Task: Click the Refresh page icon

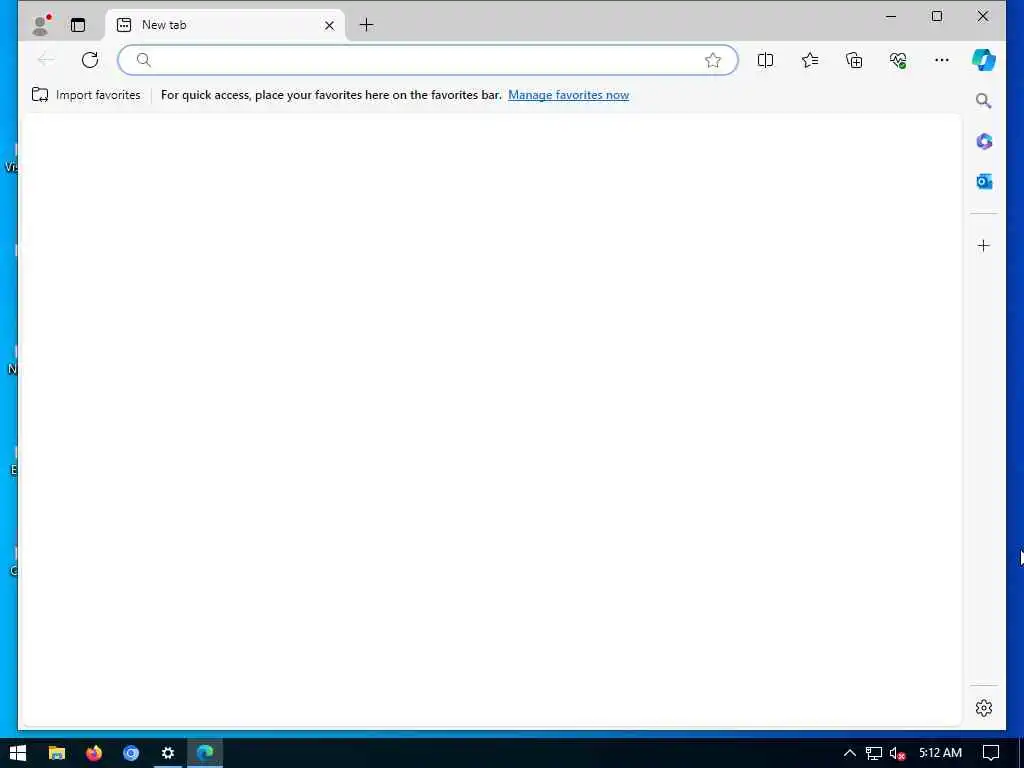Action: (x=90, y=60)
